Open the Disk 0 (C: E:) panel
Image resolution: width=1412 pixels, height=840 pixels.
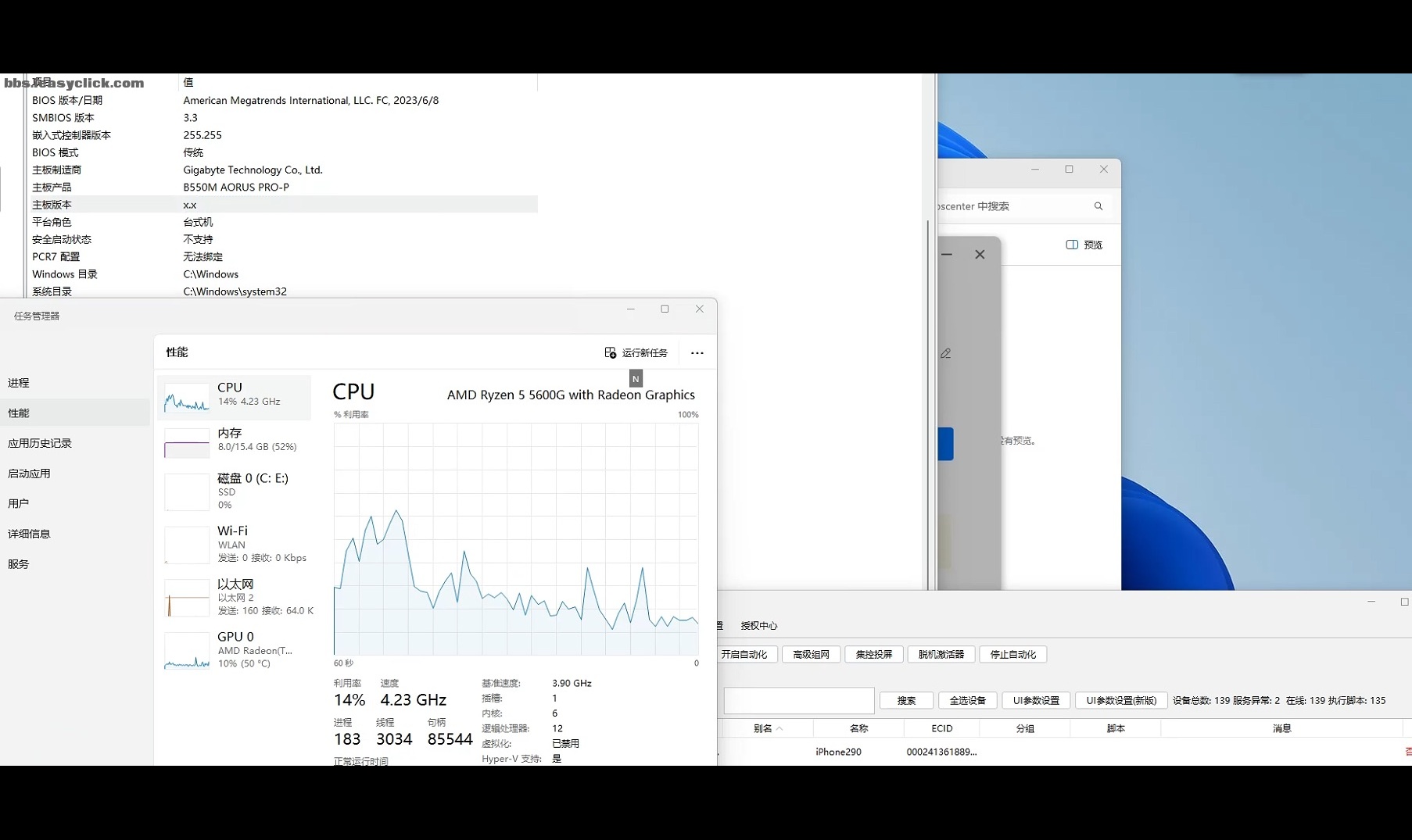click(235, 491)
